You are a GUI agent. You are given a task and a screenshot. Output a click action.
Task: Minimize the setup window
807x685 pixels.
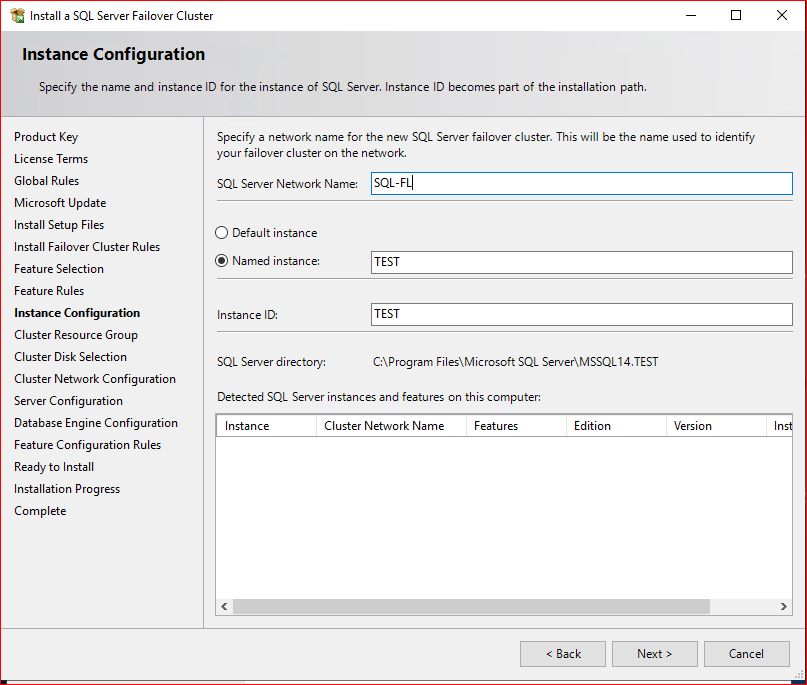pyautogui.click(x=691, y=15)
